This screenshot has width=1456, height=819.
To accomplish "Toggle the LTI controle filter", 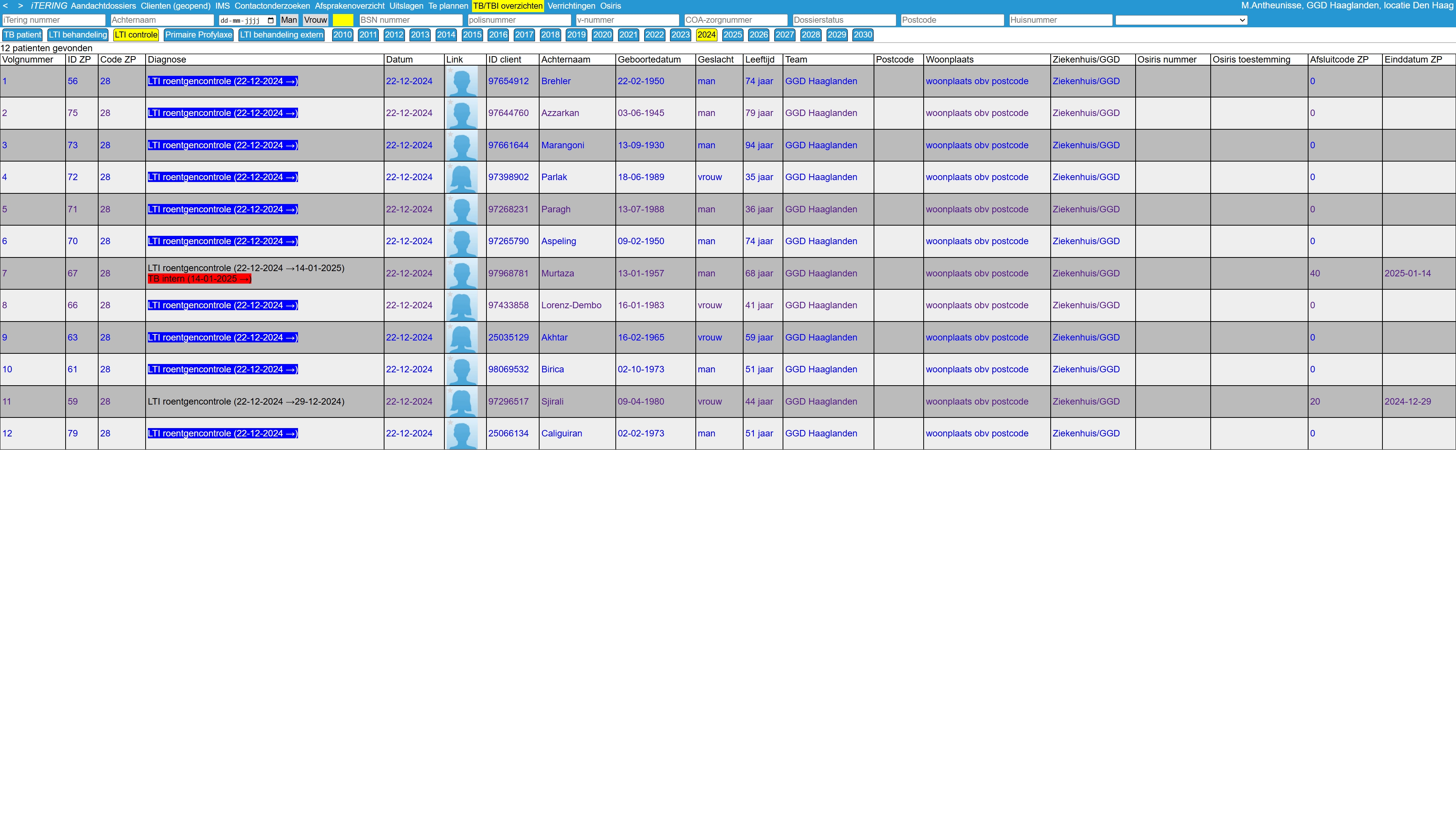I will [136, 35].
